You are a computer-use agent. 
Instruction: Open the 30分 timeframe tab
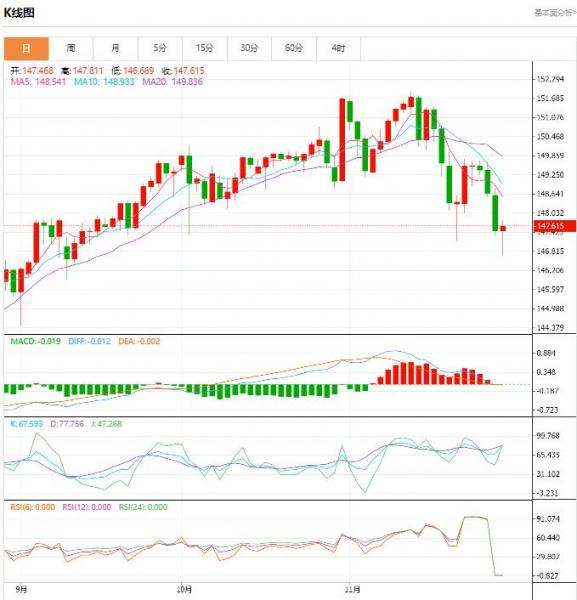[249, 49]
